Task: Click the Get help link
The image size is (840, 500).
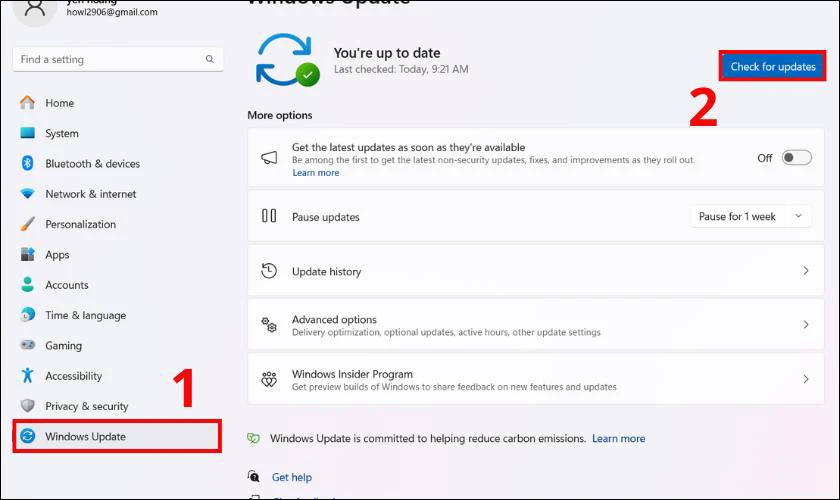Action: 291,477
